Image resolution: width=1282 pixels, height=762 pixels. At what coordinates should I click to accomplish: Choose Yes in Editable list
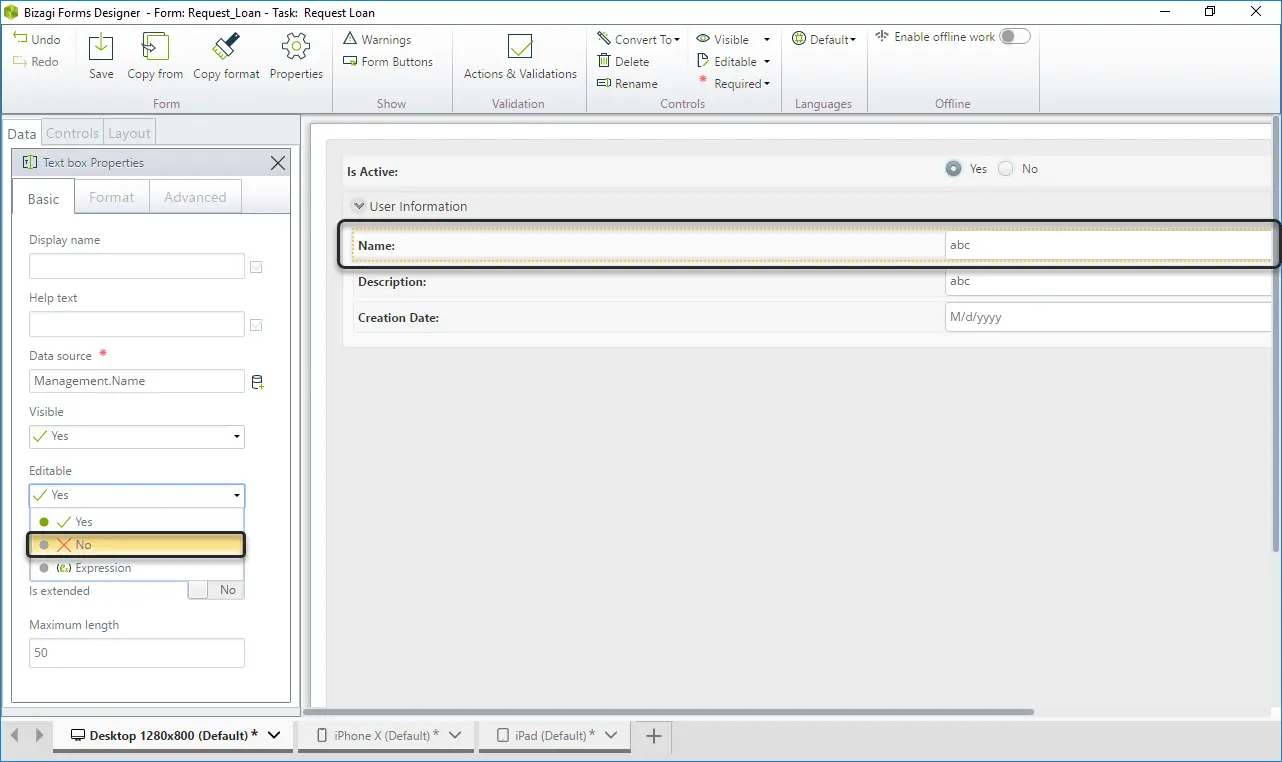137,522
